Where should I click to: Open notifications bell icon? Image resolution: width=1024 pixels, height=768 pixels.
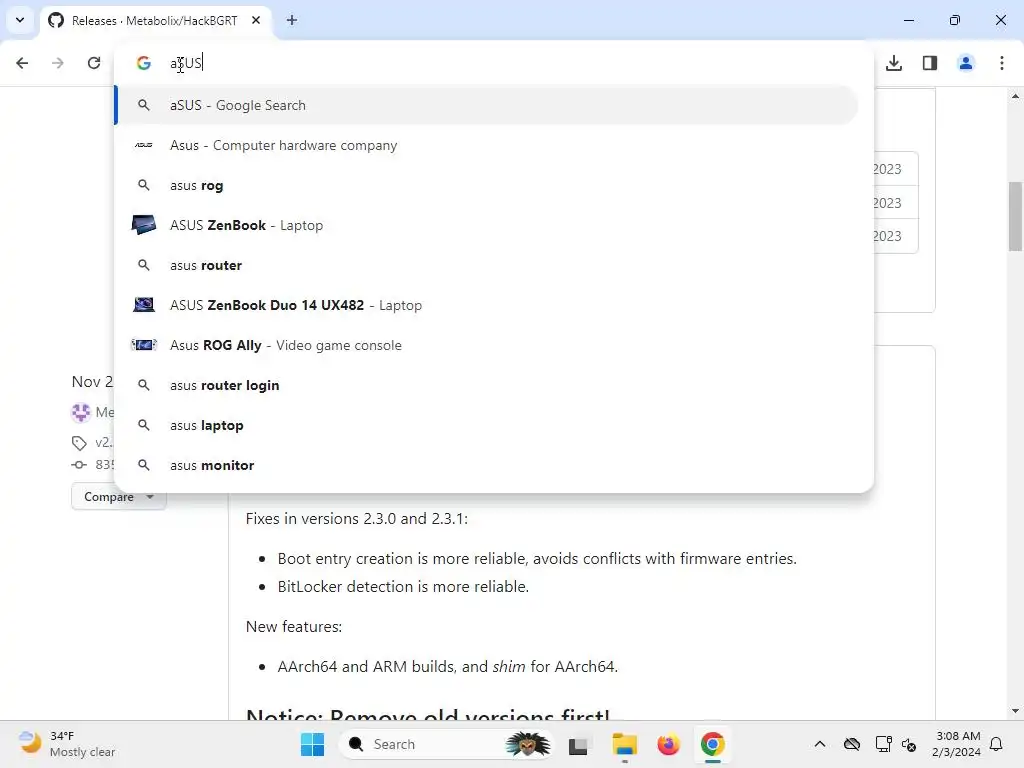(x=997, y=744)
